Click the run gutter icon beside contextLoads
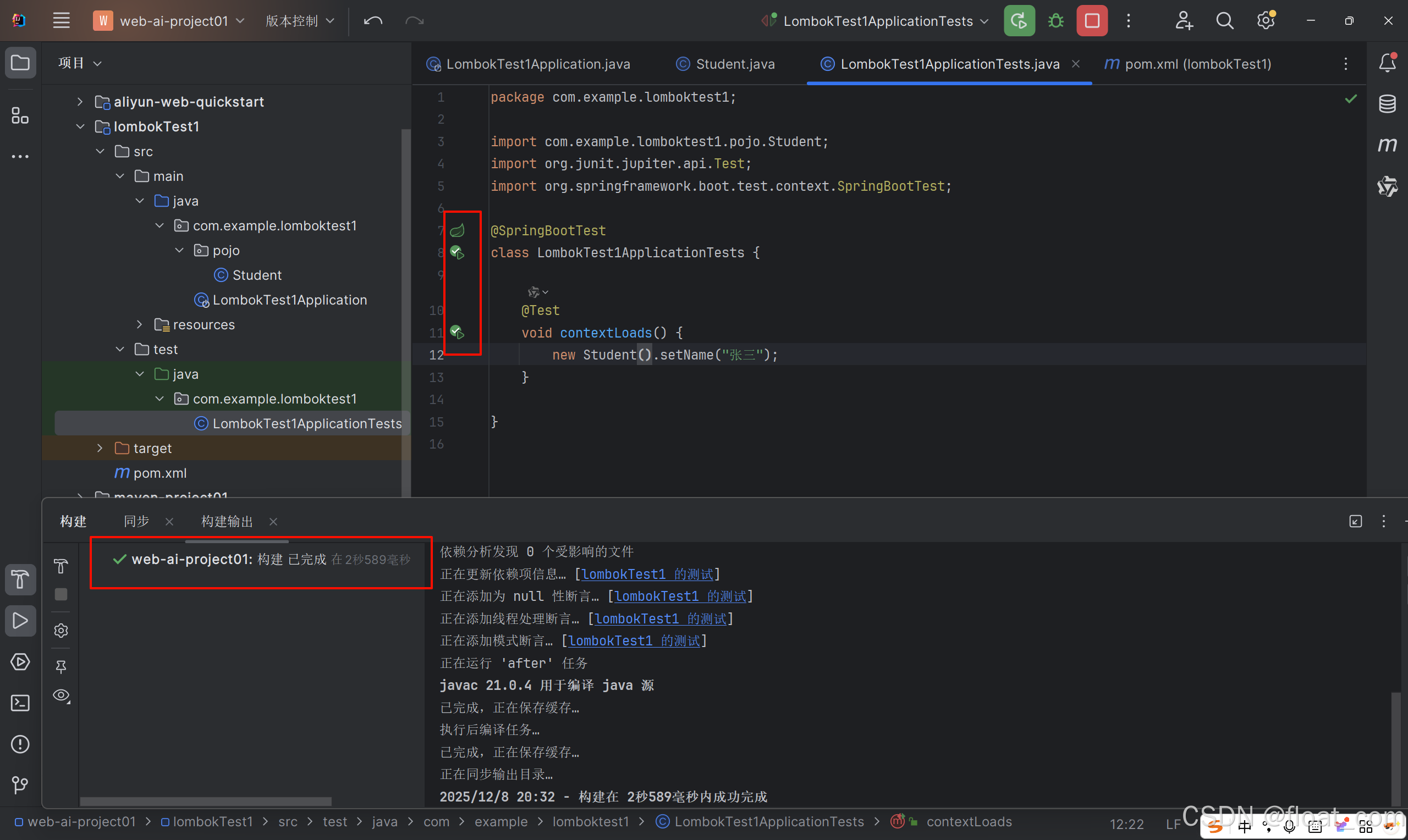This screenshot has height=840, width=1408. [458, 332]
